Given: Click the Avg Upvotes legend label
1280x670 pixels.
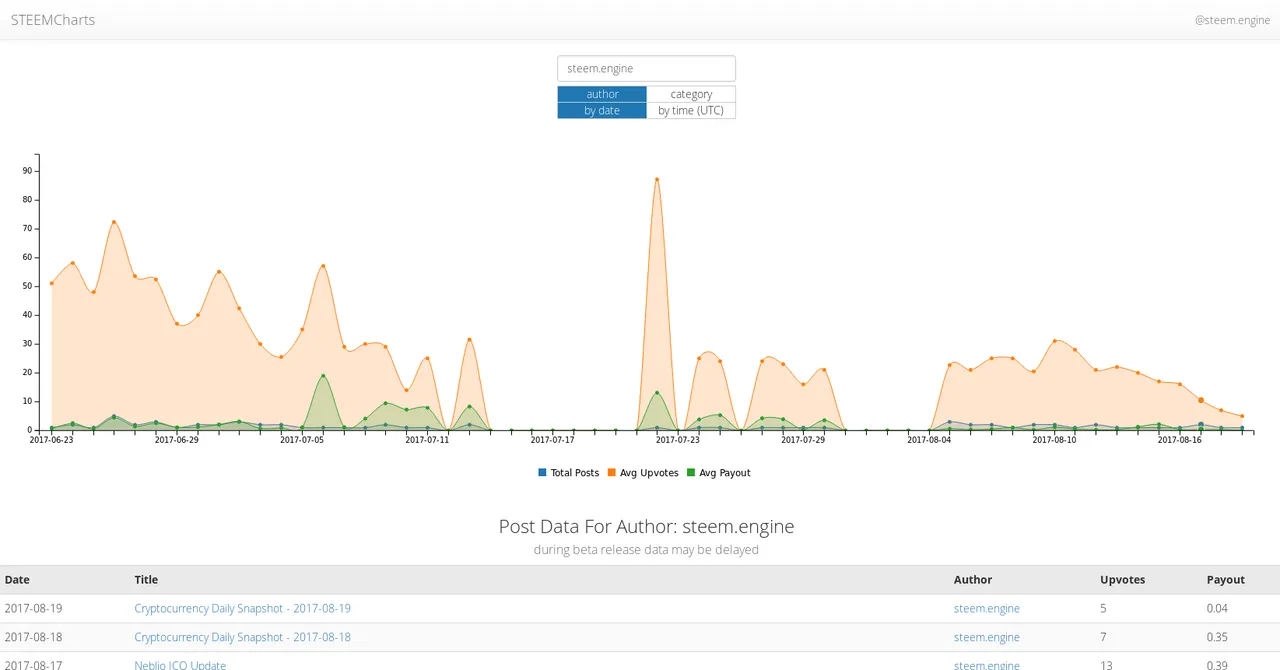Looking at the screenshot, I should (650, 473).
